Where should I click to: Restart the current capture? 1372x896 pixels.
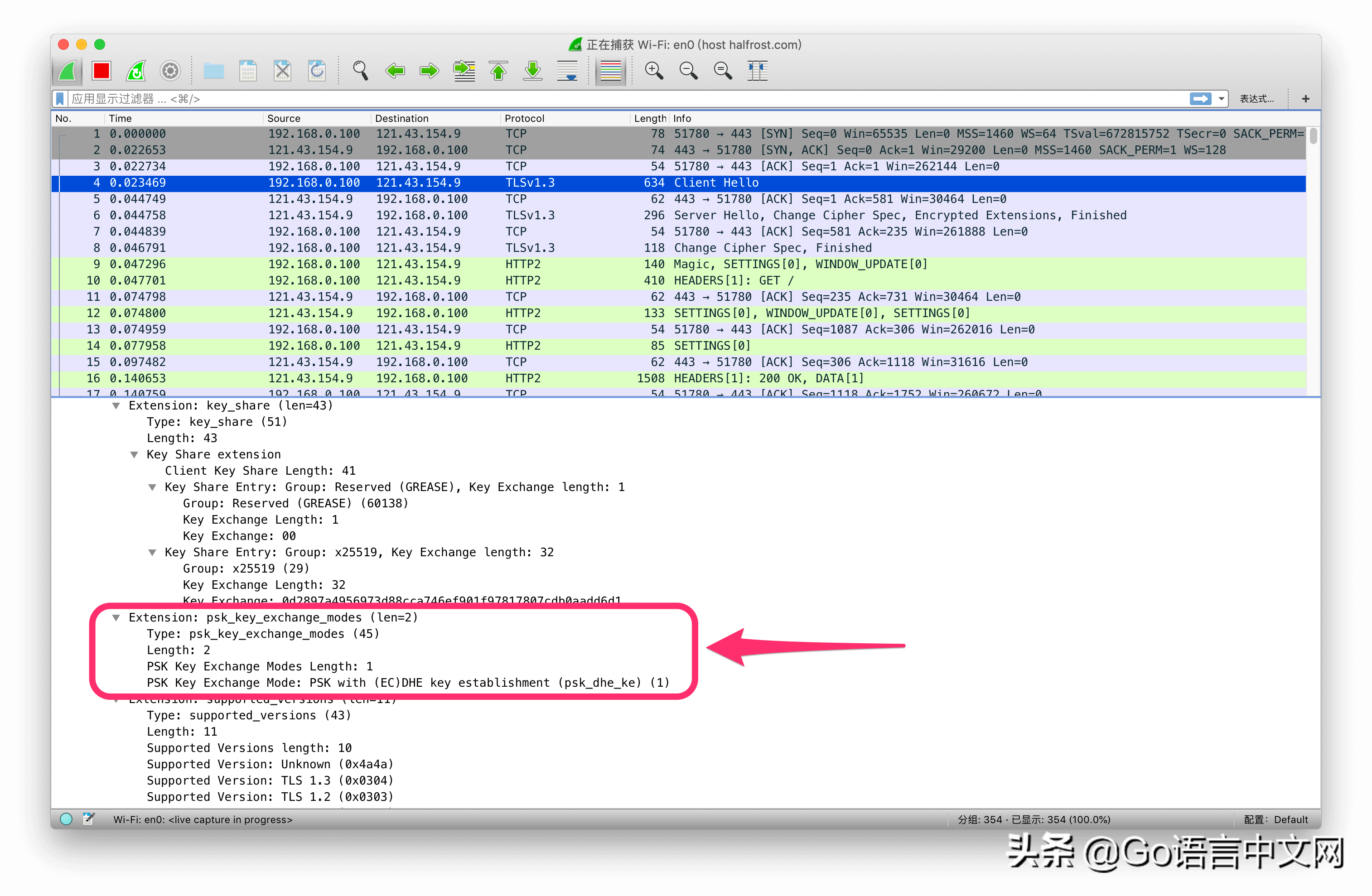tap(136, 71)
